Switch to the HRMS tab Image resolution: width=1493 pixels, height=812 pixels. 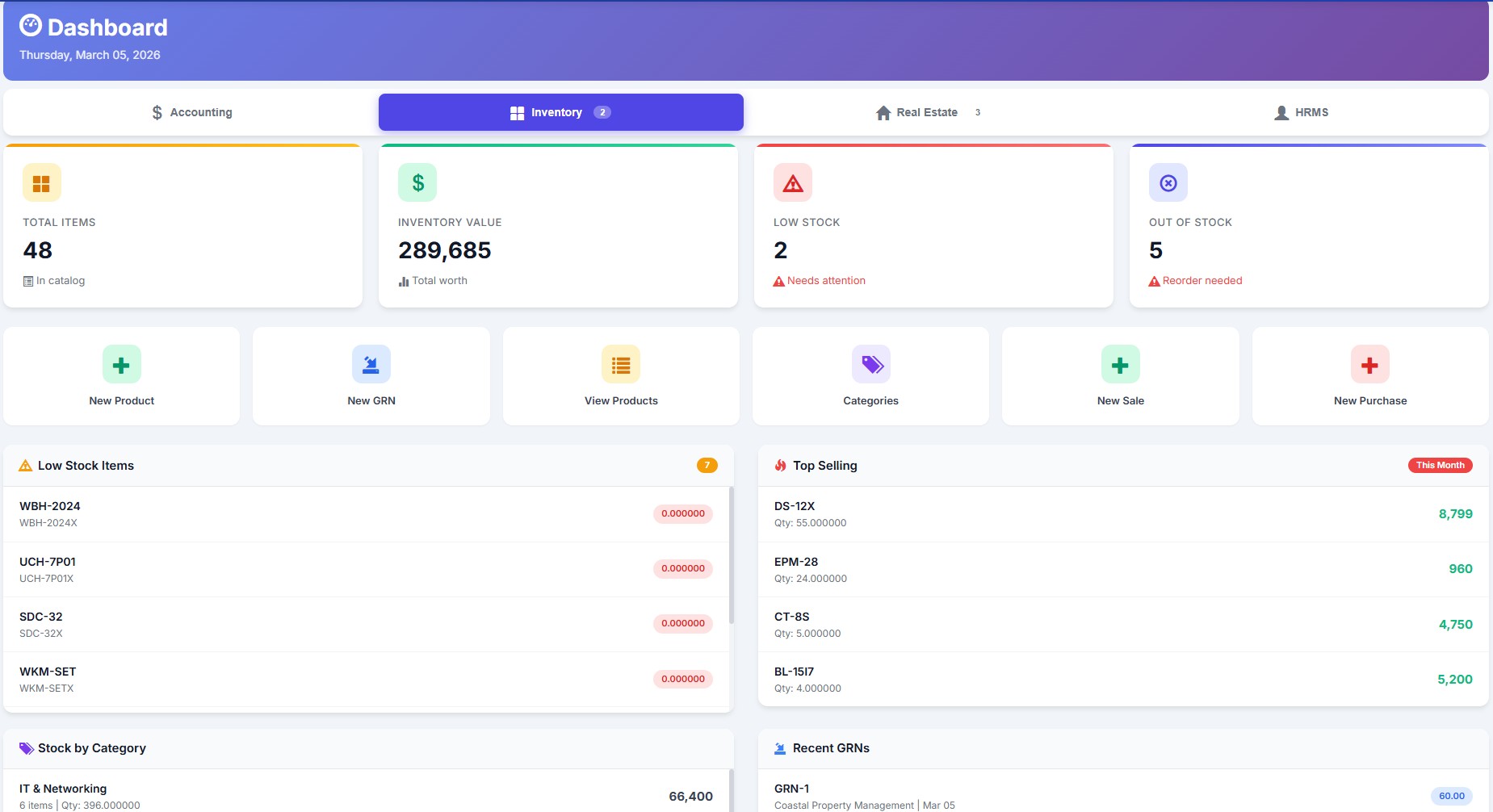[x=1303, y=112]
